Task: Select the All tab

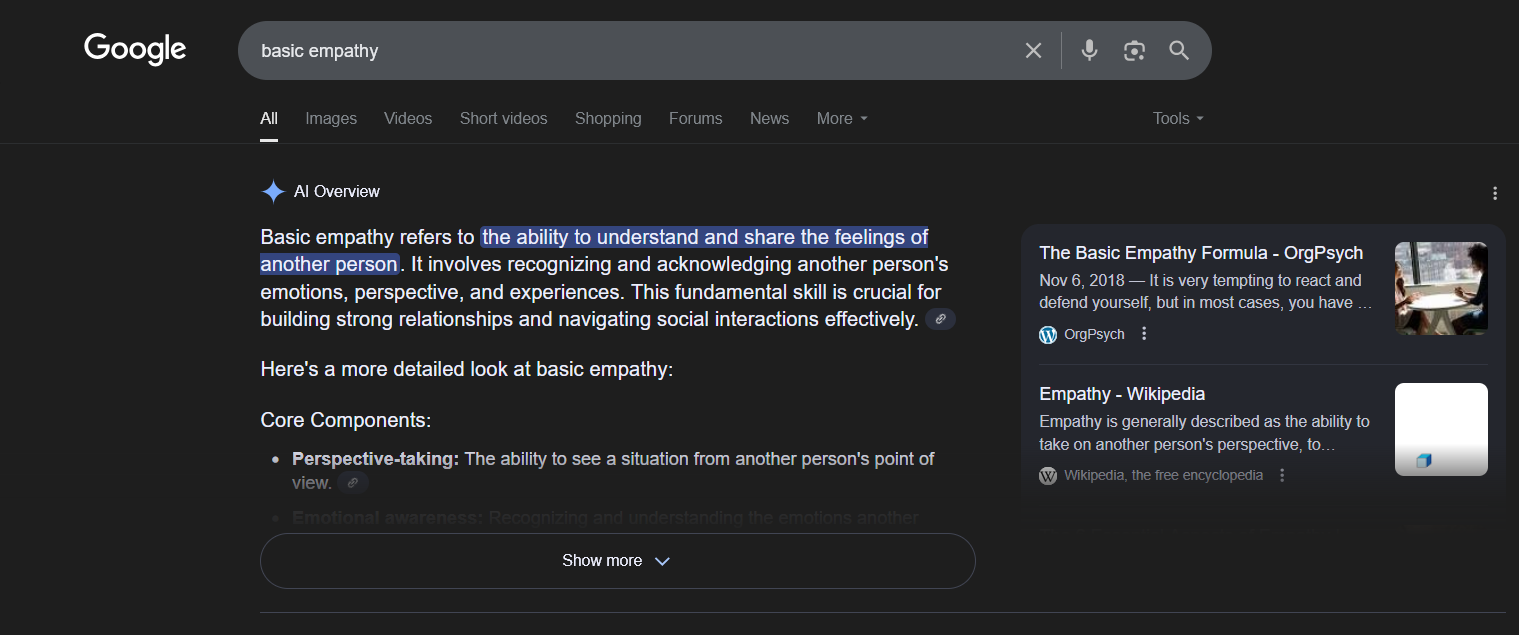Action: [x=269, y=118]
